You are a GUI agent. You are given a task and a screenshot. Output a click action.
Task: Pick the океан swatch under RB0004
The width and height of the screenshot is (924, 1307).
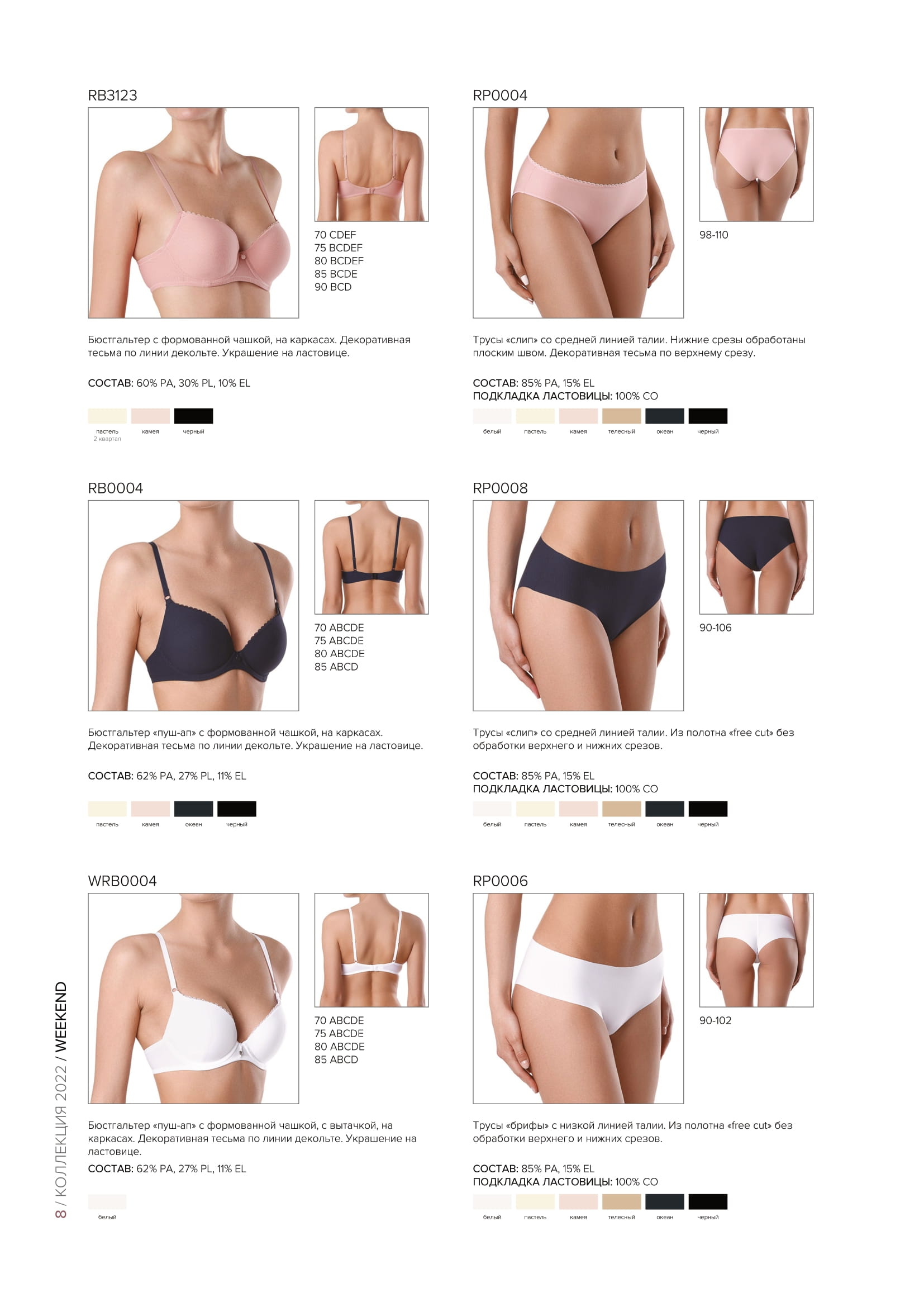[x=193, y=809]
